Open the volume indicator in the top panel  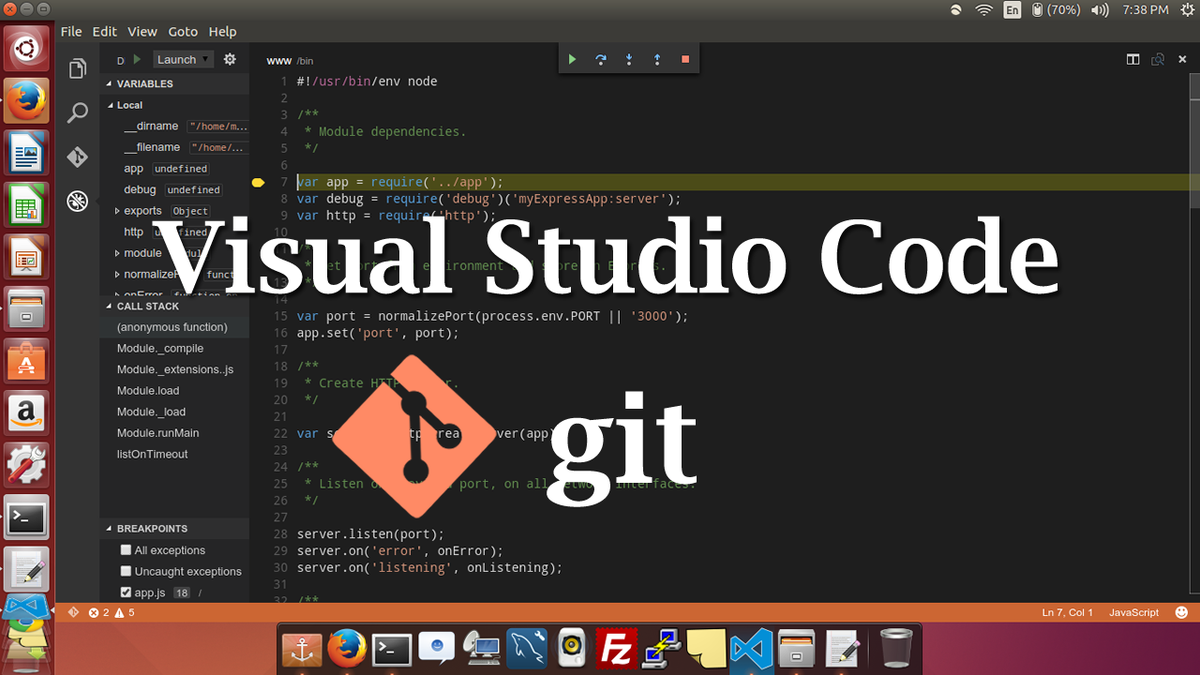coord(1100,11)
